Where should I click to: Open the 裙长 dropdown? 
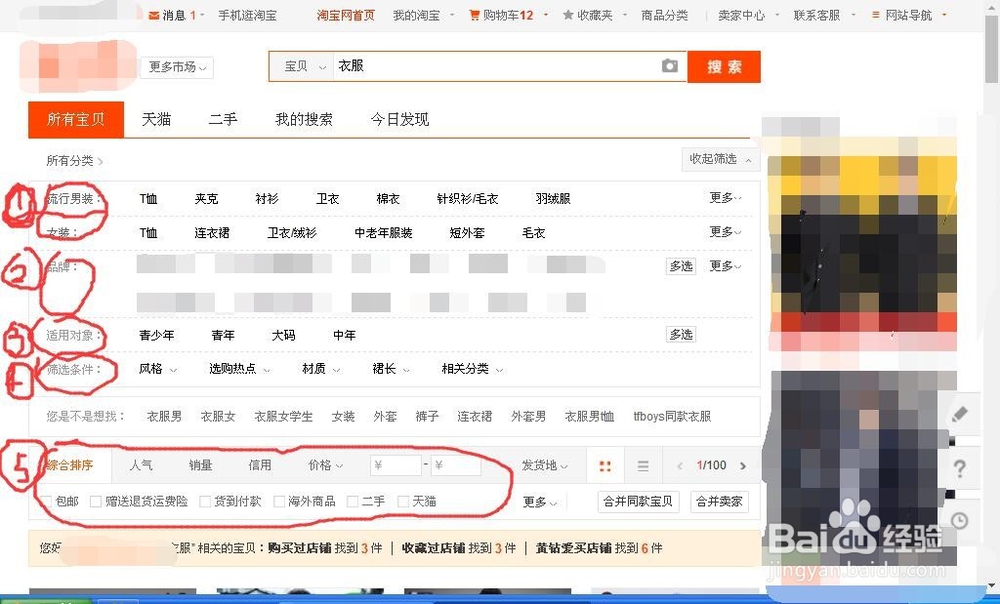391,369
